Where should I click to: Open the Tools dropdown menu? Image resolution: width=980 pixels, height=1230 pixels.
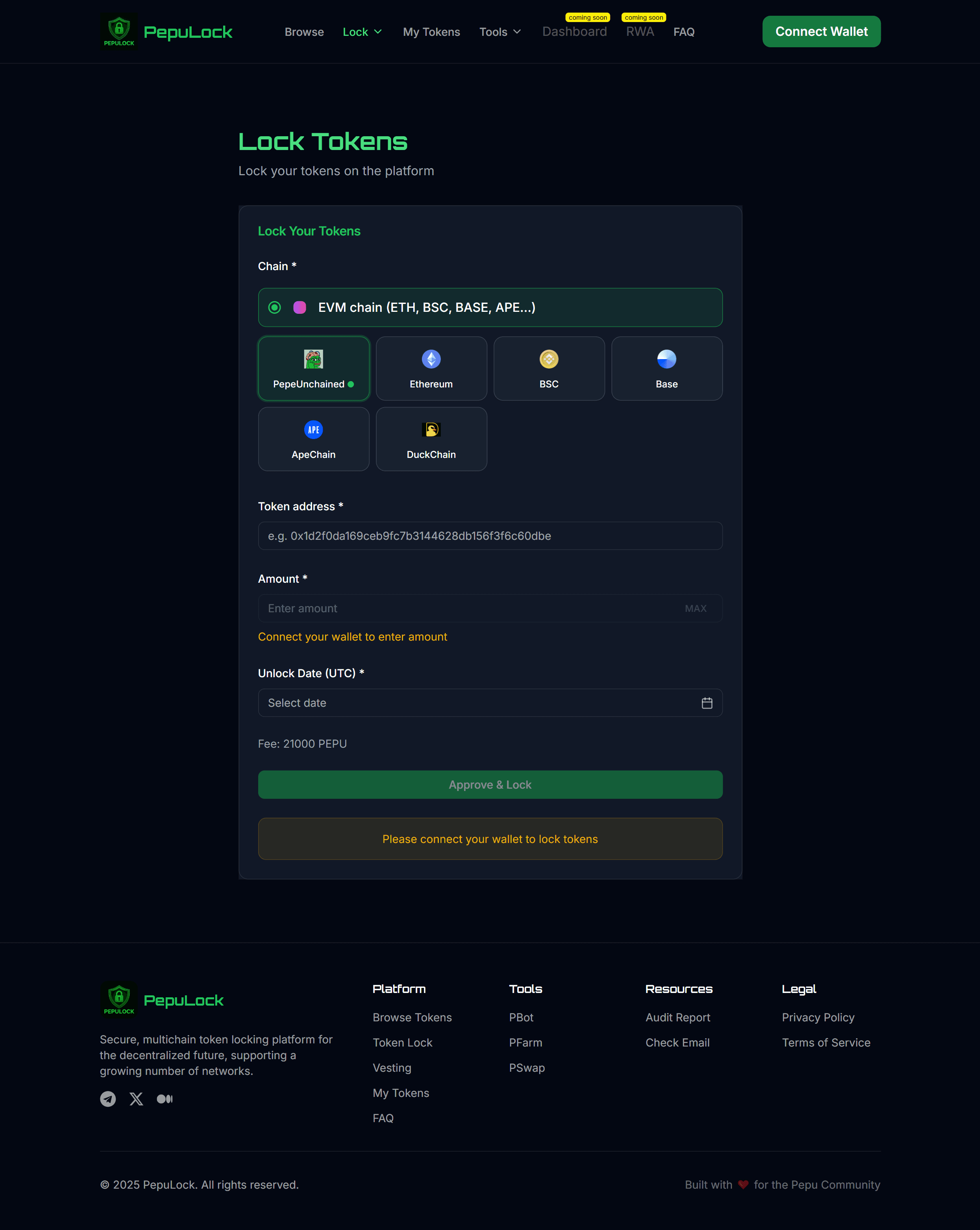click(x=500, y=32)
